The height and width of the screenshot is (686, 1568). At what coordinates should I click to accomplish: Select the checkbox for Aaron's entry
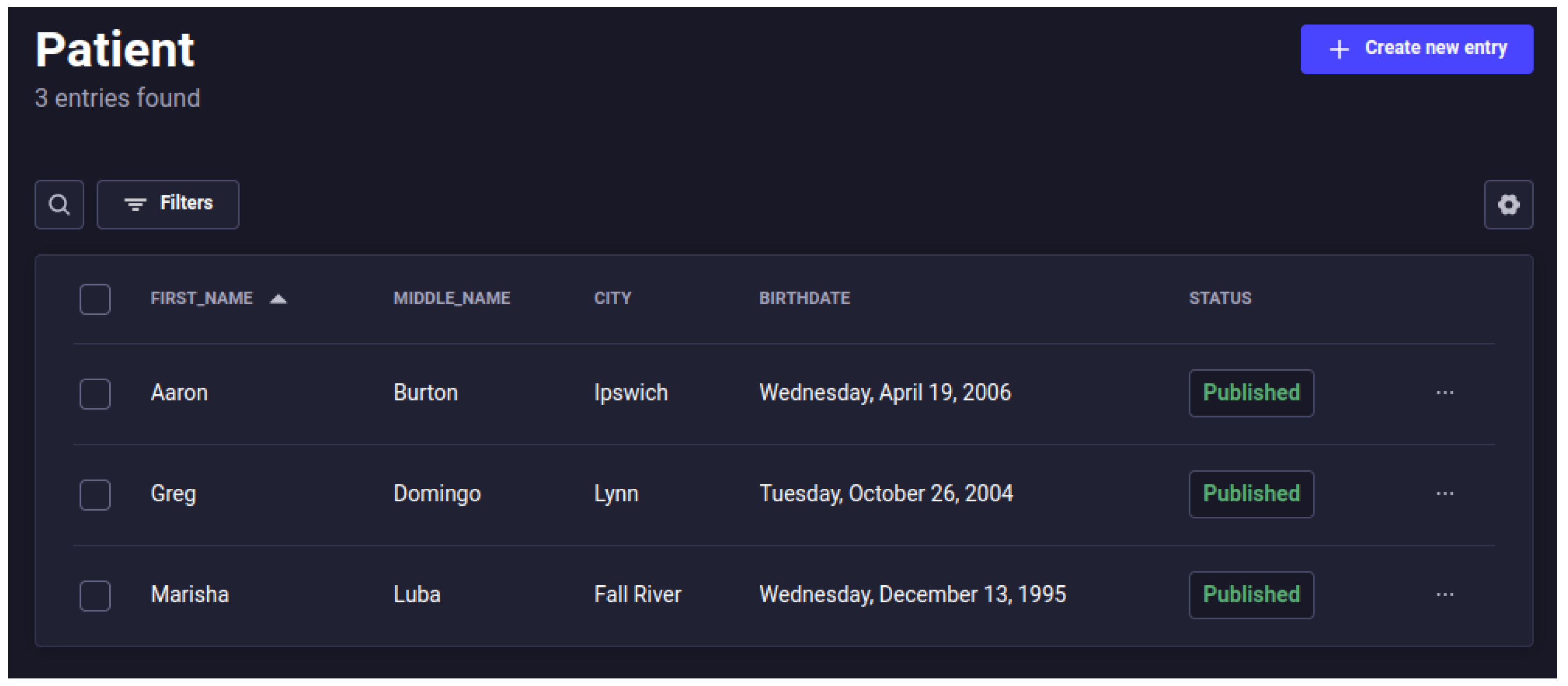(x=95, y=394)
